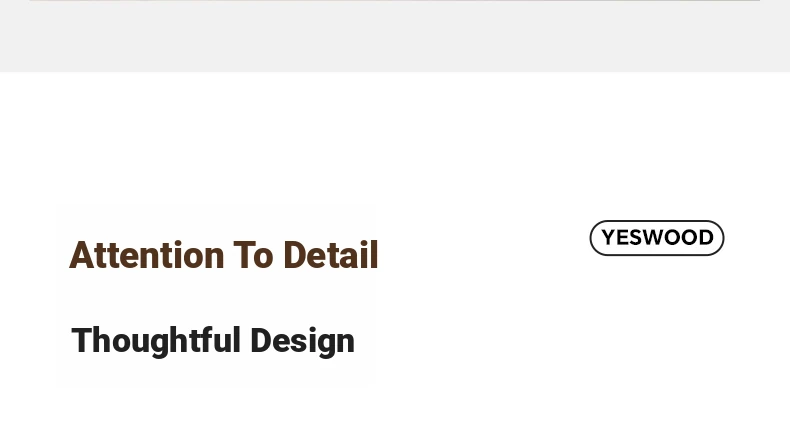Click the word "To" in the brown heading
The image size is (790, 445).
(253, 255)
